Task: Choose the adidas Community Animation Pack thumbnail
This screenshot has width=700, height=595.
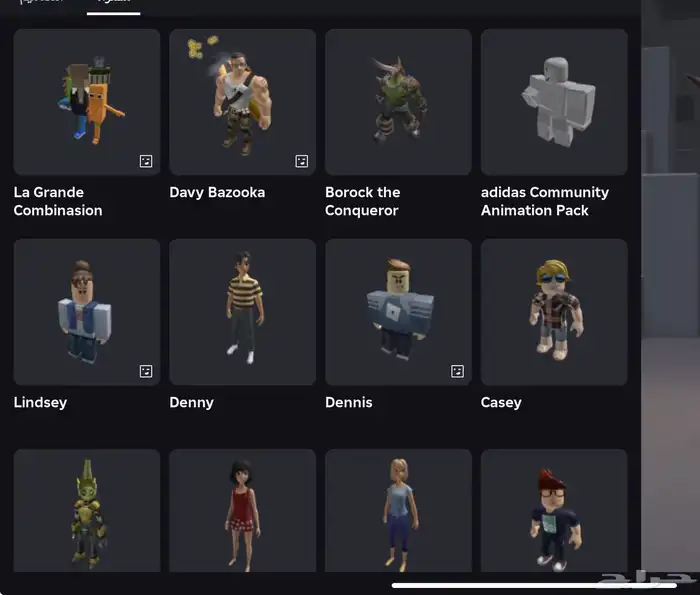Action: click(554, 102)
